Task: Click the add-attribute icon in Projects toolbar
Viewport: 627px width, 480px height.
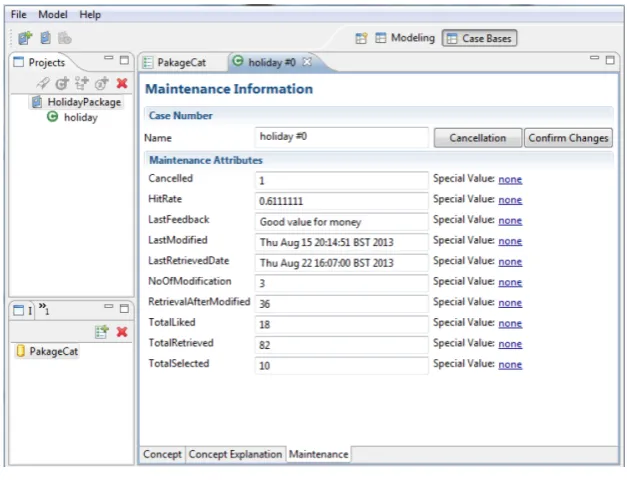Action: click(x=82, y=83)
